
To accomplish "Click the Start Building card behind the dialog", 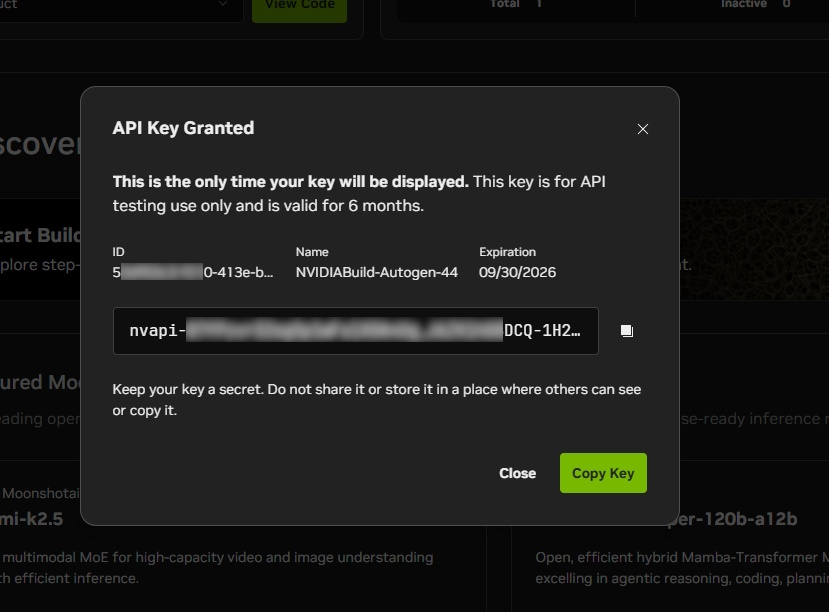I will click(40, 249).
